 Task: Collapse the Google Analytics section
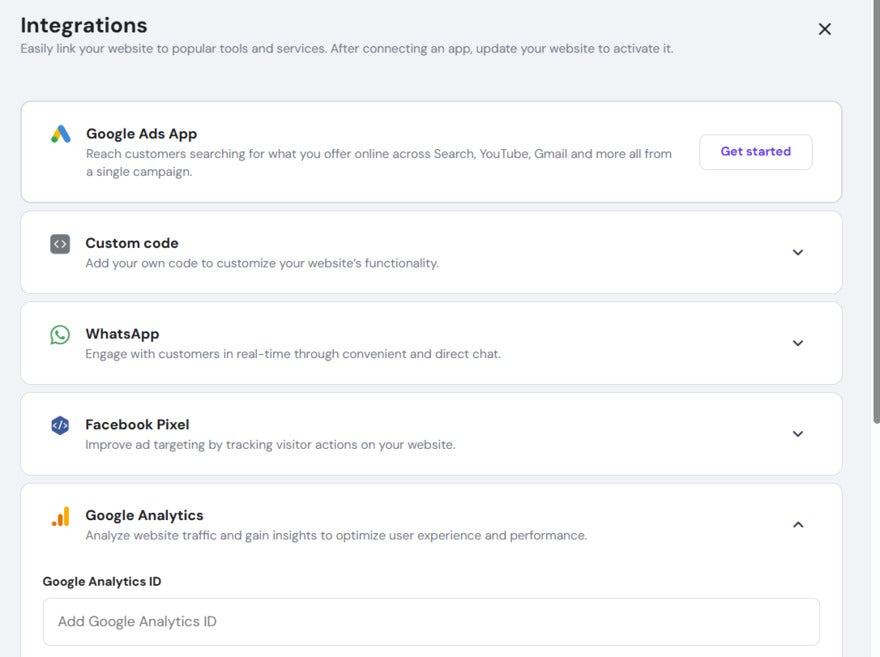point(798,525)
